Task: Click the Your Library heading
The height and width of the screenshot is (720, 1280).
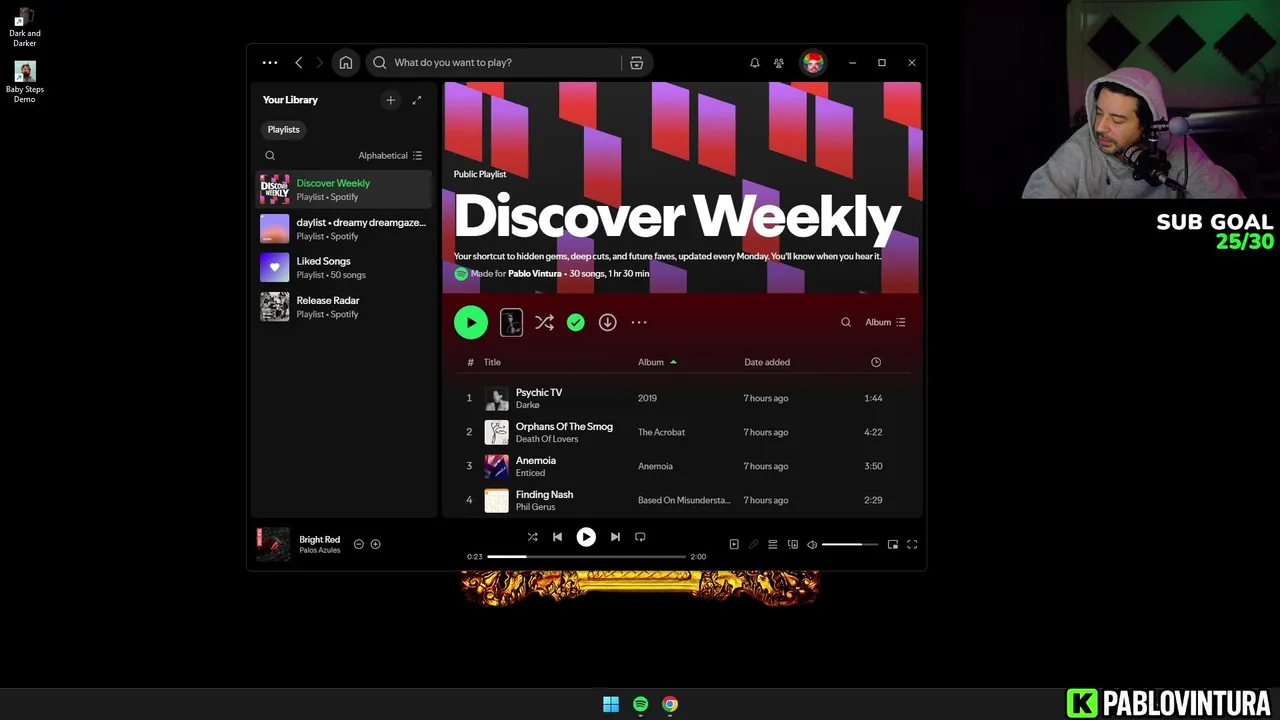Action: (x=290, y=100)
